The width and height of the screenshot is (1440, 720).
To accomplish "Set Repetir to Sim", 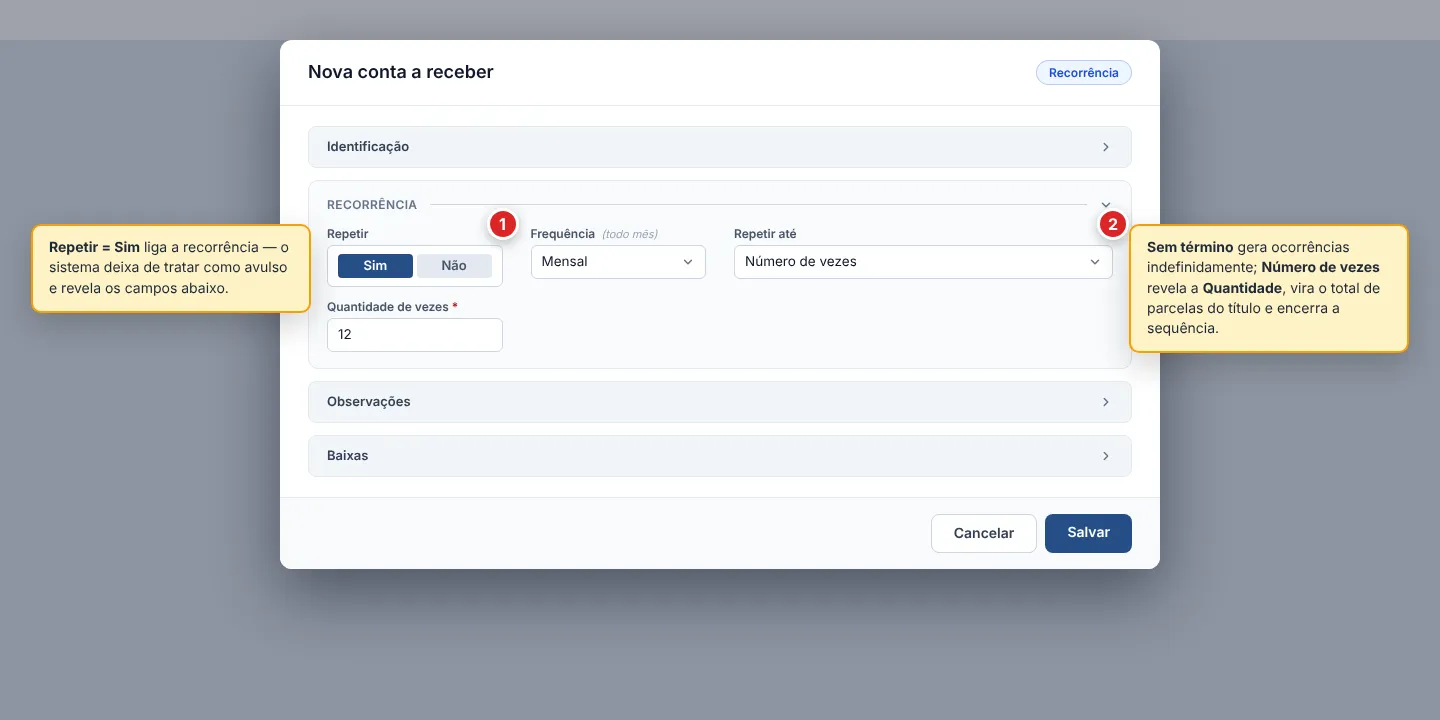I will point(375,266).
